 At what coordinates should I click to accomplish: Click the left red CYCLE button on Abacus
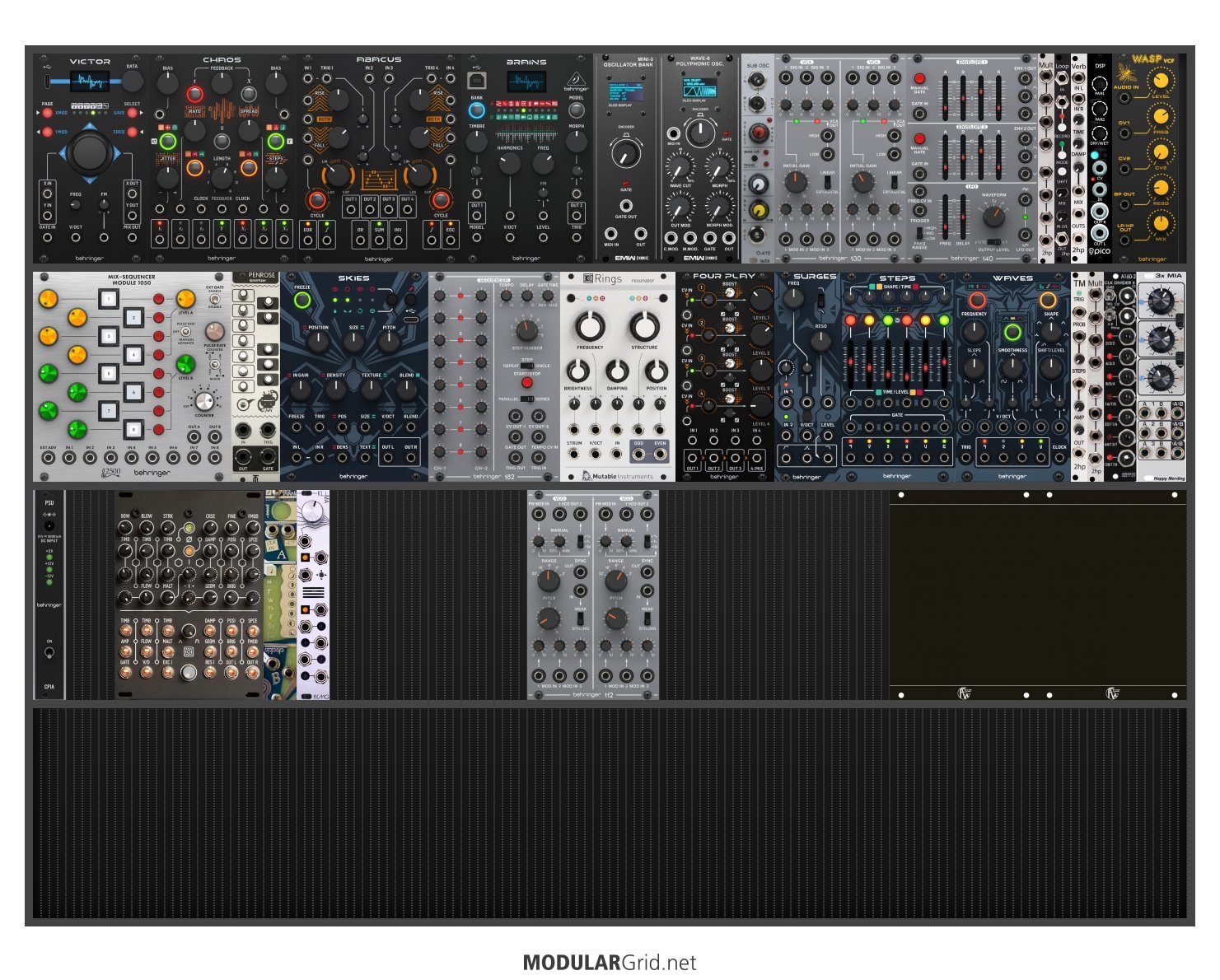[316, 200]
